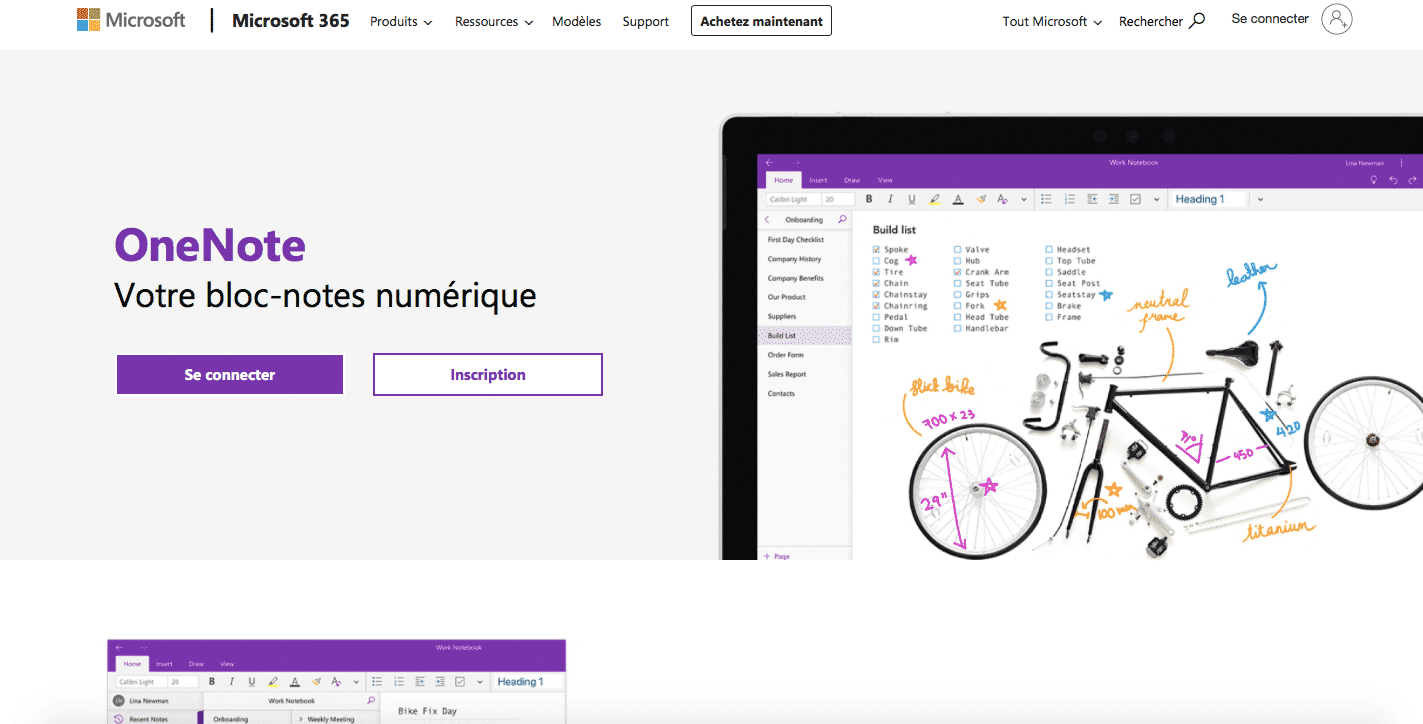Screen dimensions: 1423x724
Task: Open the Support menu item
Action: [645, 21]
